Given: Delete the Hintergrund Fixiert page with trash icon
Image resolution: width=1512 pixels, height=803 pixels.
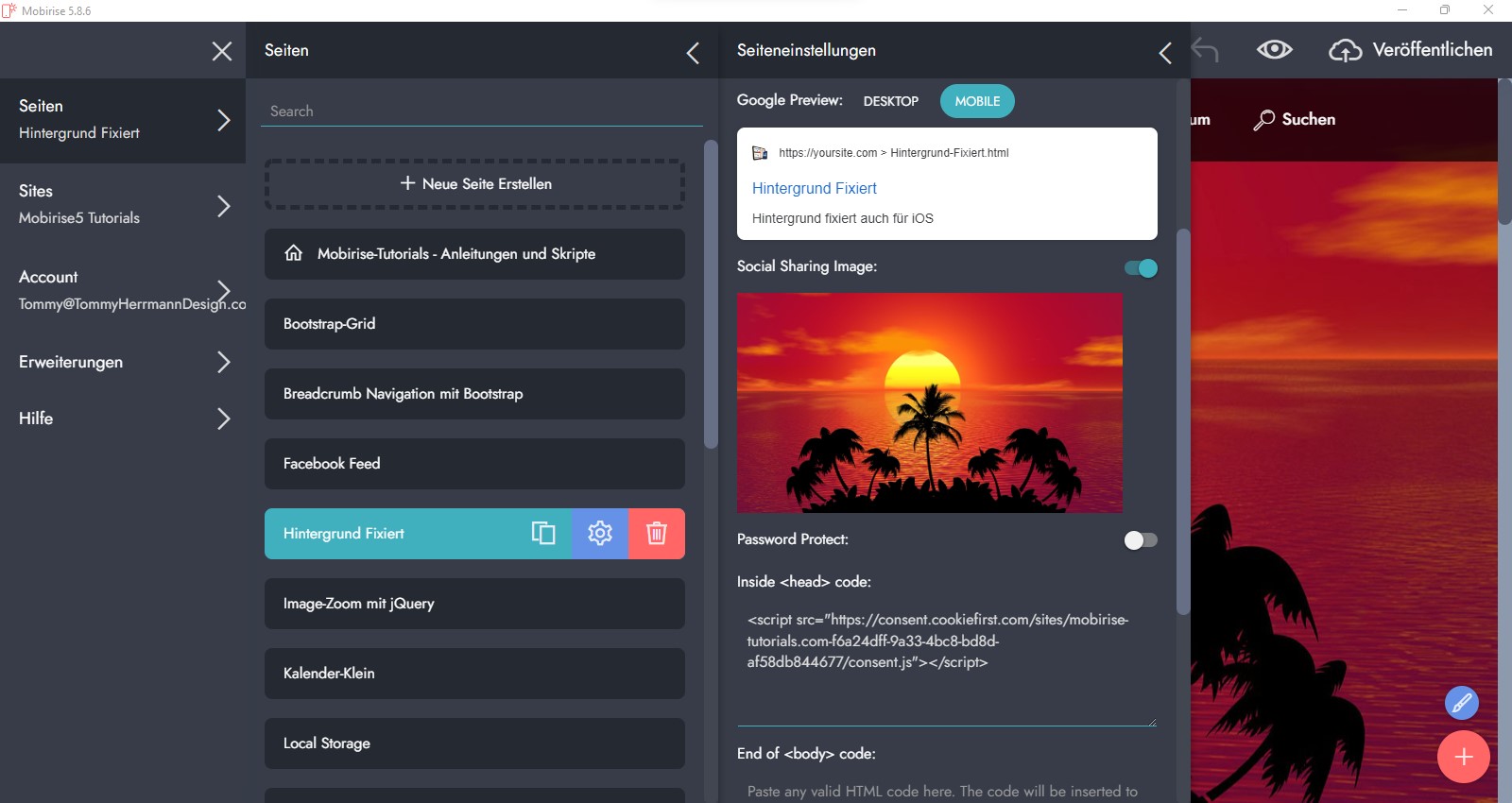Looking at the screenshot, I should pos(657,534).
